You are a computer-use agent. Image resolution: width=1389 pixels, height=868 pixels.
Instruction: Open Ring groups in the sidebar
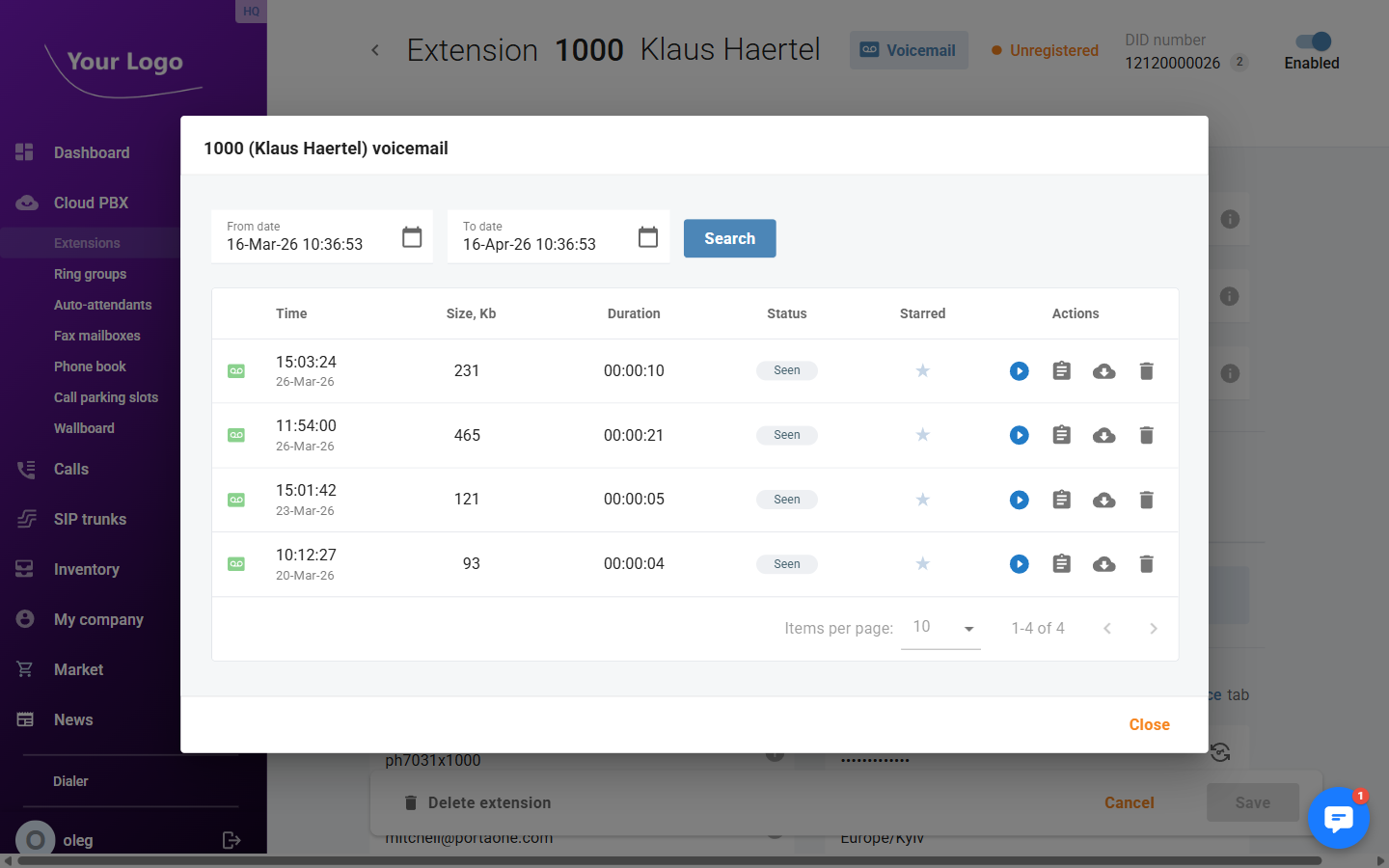(90, 274)
